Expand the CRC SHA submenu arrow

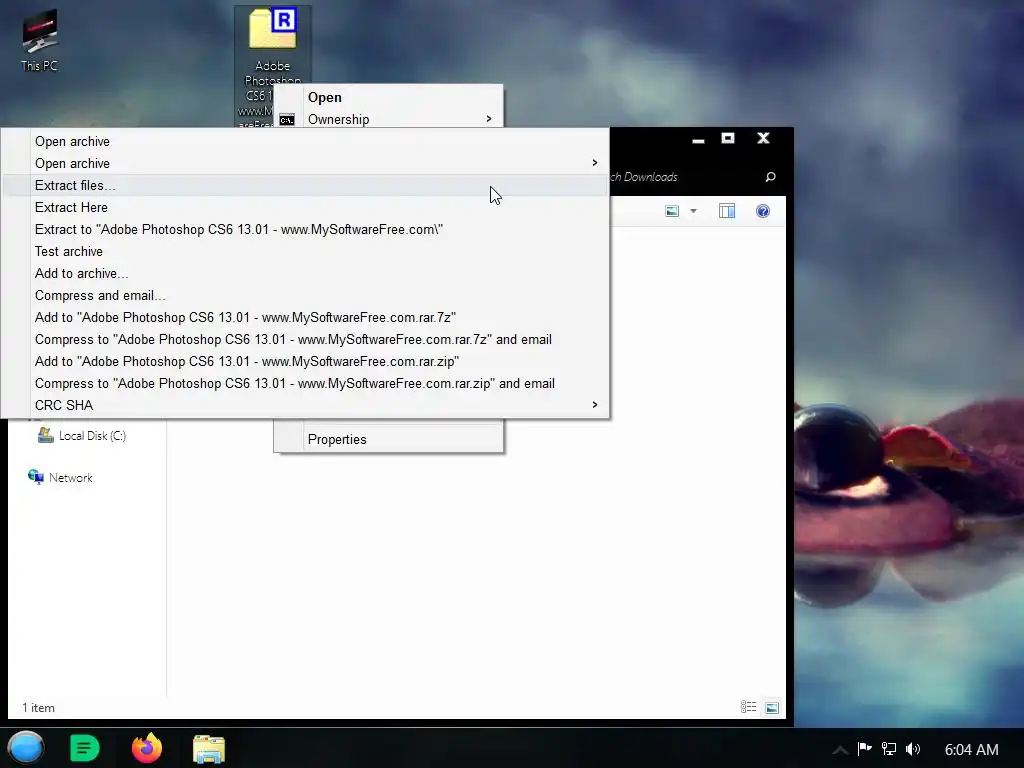click(x=594, y=405)
